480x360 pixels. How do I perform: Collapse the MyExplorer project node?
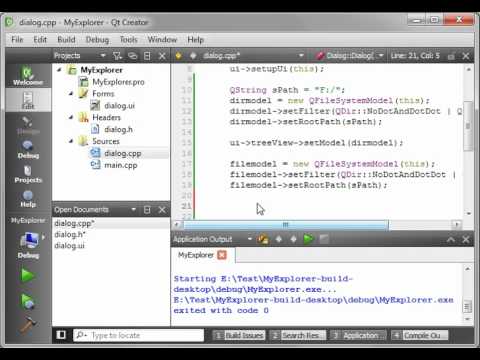tap(59, 70)
